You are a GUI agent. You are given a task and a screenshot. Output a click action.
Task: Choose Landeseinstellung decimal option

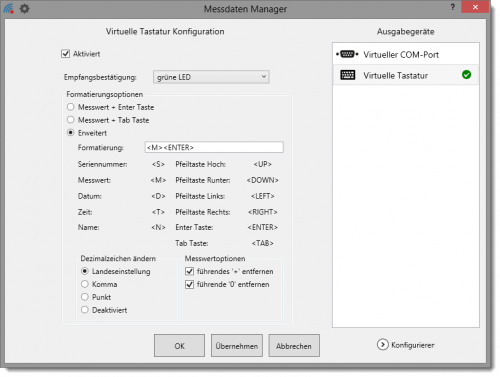tap(85, 271)
